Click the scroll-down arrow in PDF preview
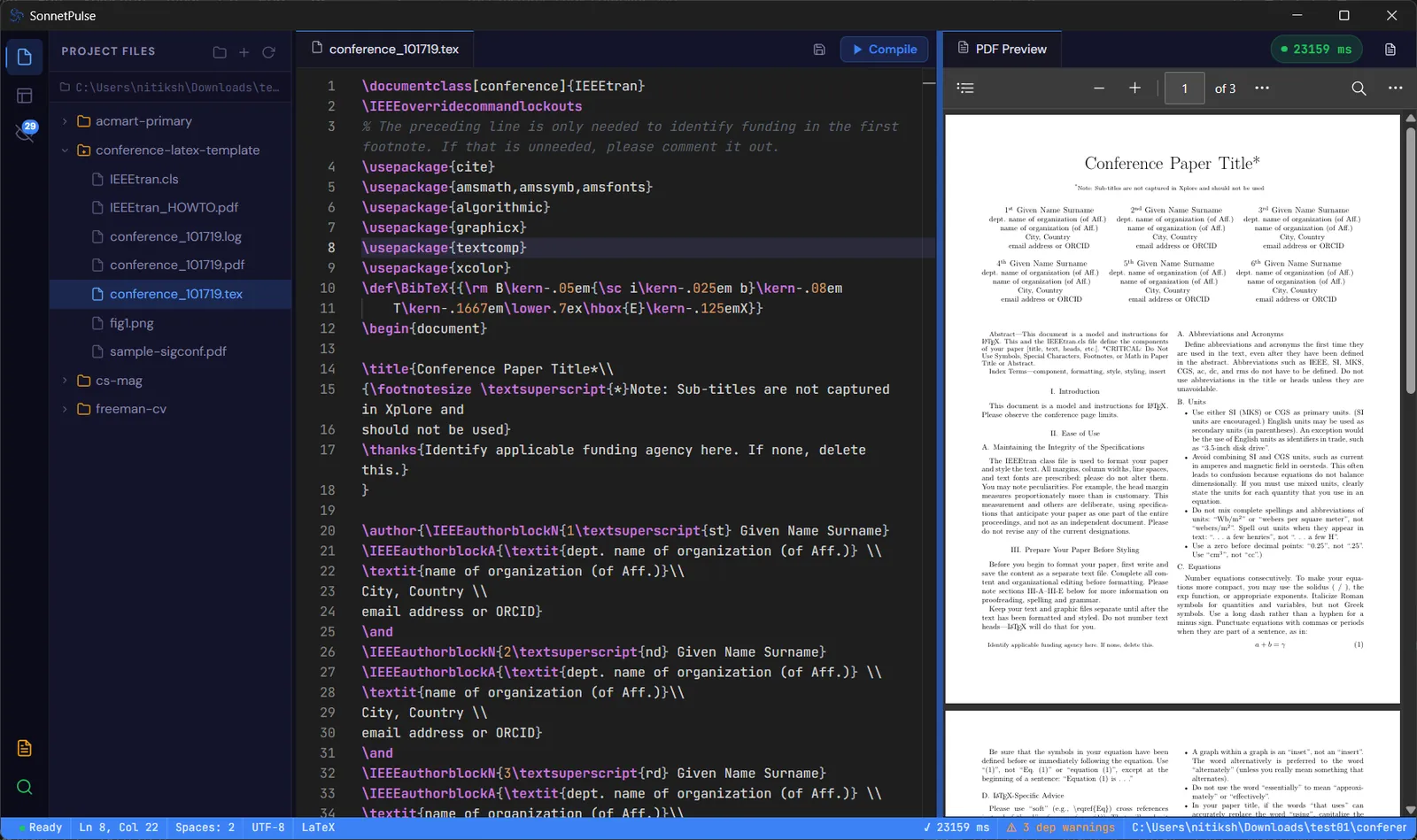This screenshot has height=840, width=1417. (x=1411, y=810)
